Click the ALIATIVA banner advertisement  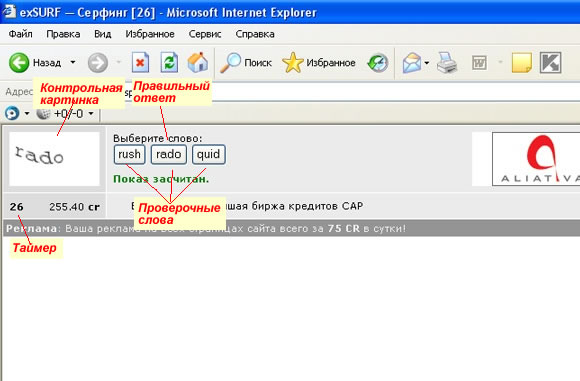pyautogui.click(x=536, y=159)
